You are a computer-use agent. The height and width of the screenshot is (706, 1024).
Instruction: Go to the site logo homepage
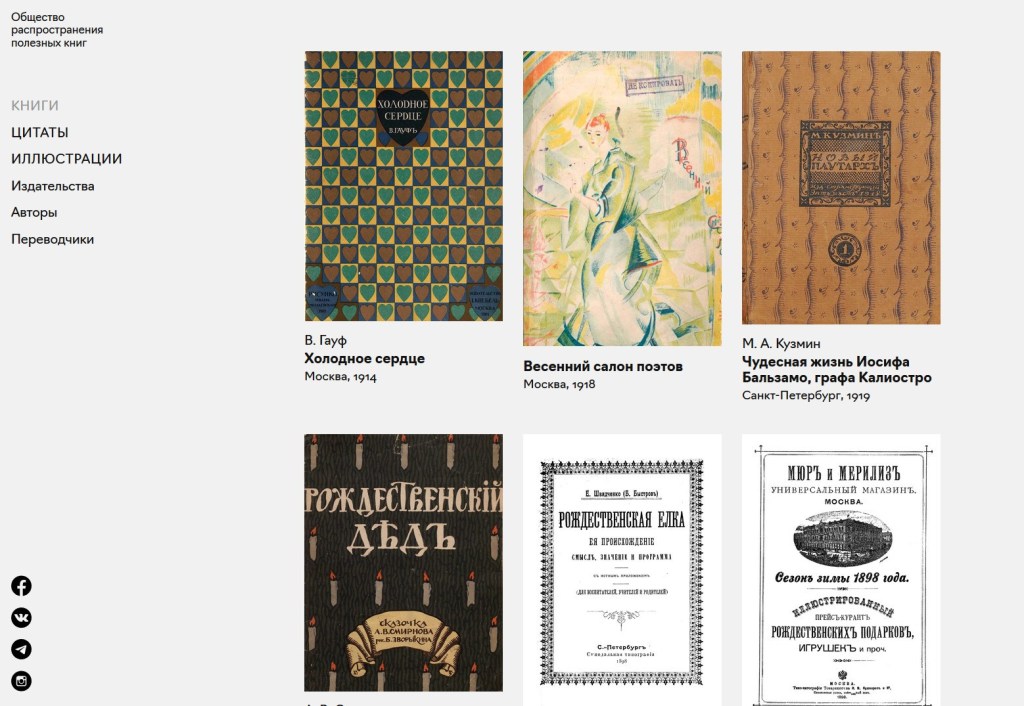click(x=57, y=30)
